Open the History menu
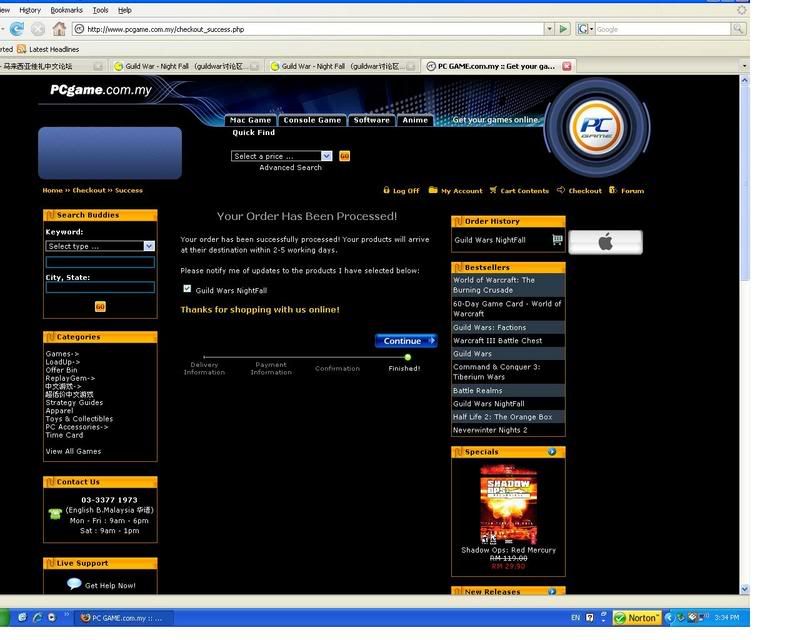The width and height of the screenshot is (800, 640). pos(30,10)
